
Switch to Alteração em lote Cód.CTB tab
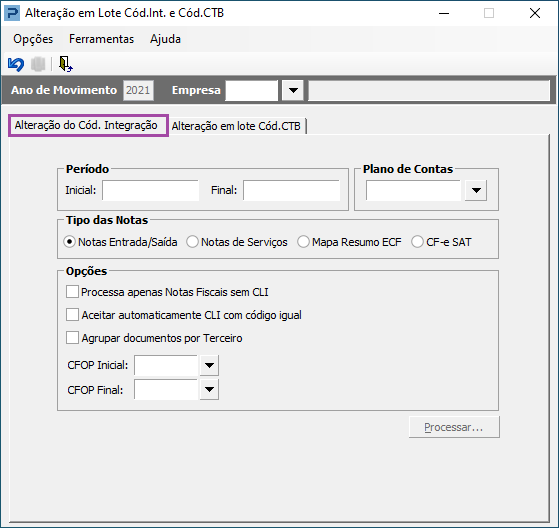(x=236, y=126)
